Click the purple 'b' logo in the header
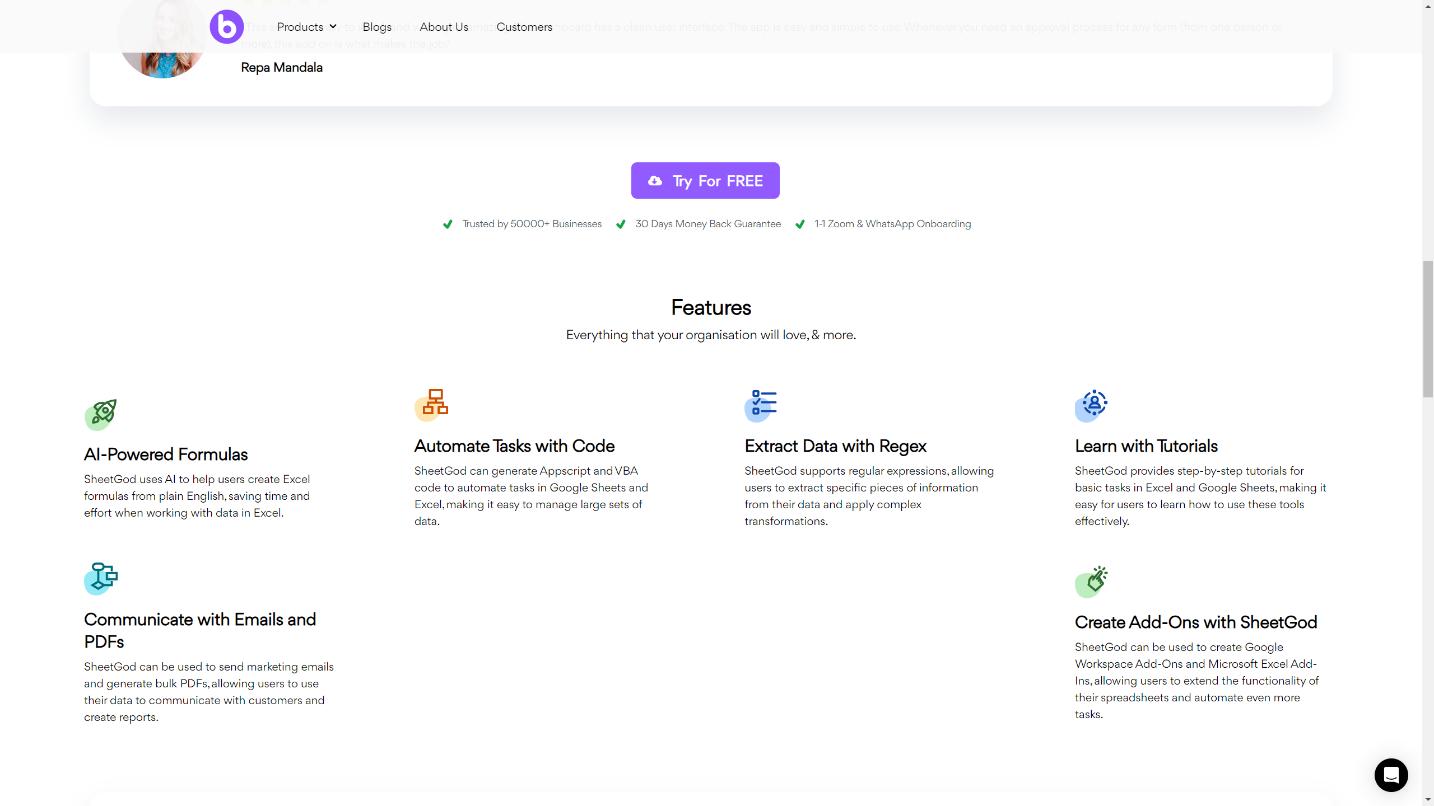Image resolution: width=1434 pixels, height=806 pixels. [x=227, y=27]
